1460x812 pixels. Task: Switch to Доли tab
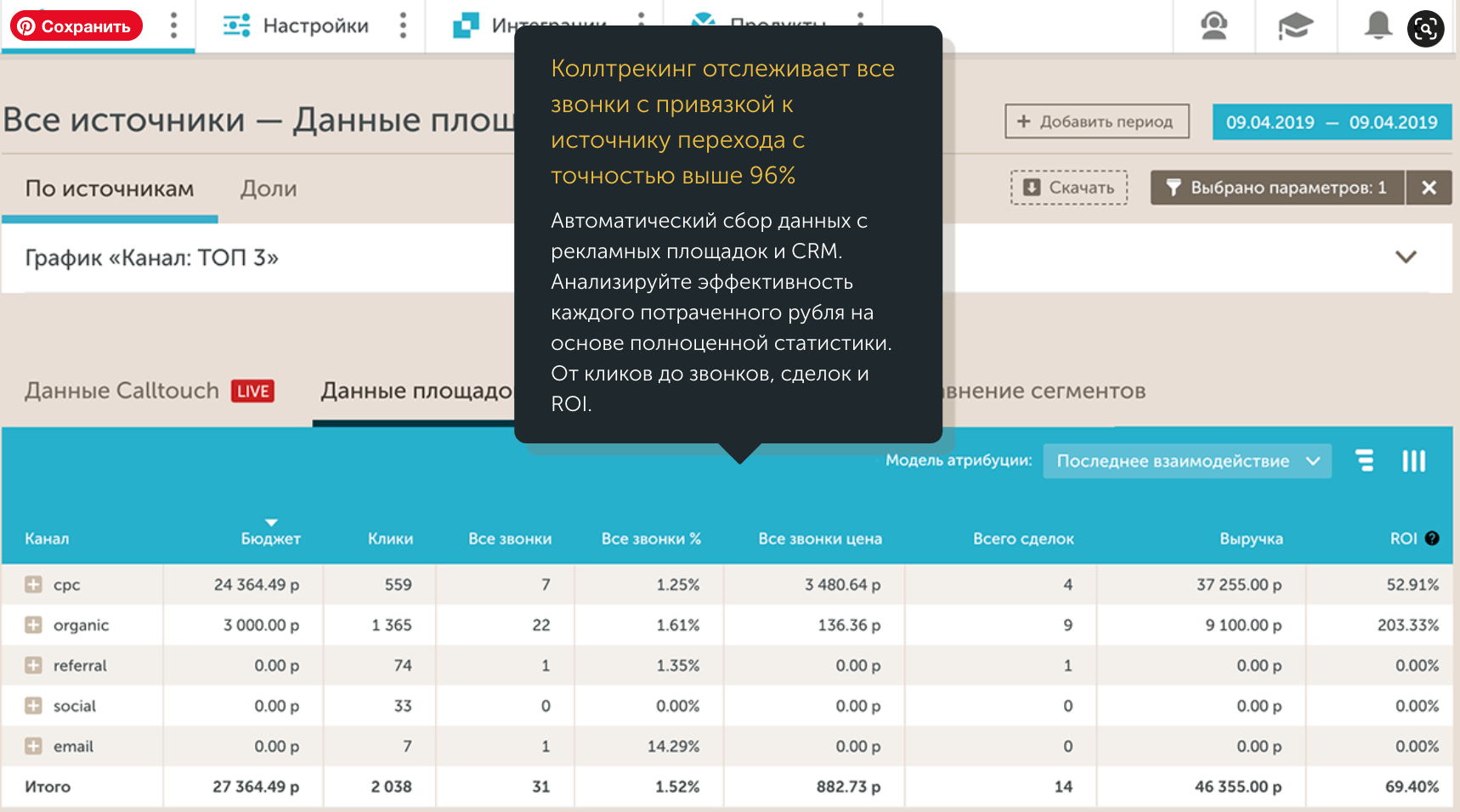click(269, 189)
